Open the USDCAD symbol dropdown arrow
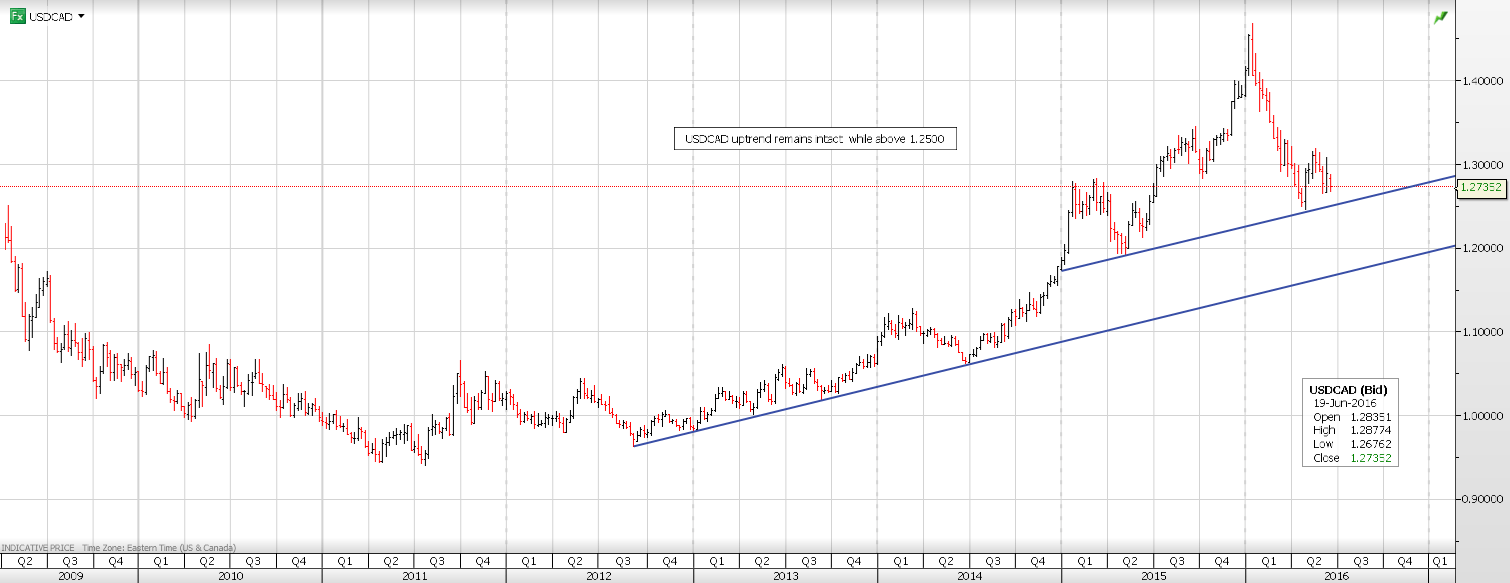This screenshot has height=583, width=1510. 81,17
